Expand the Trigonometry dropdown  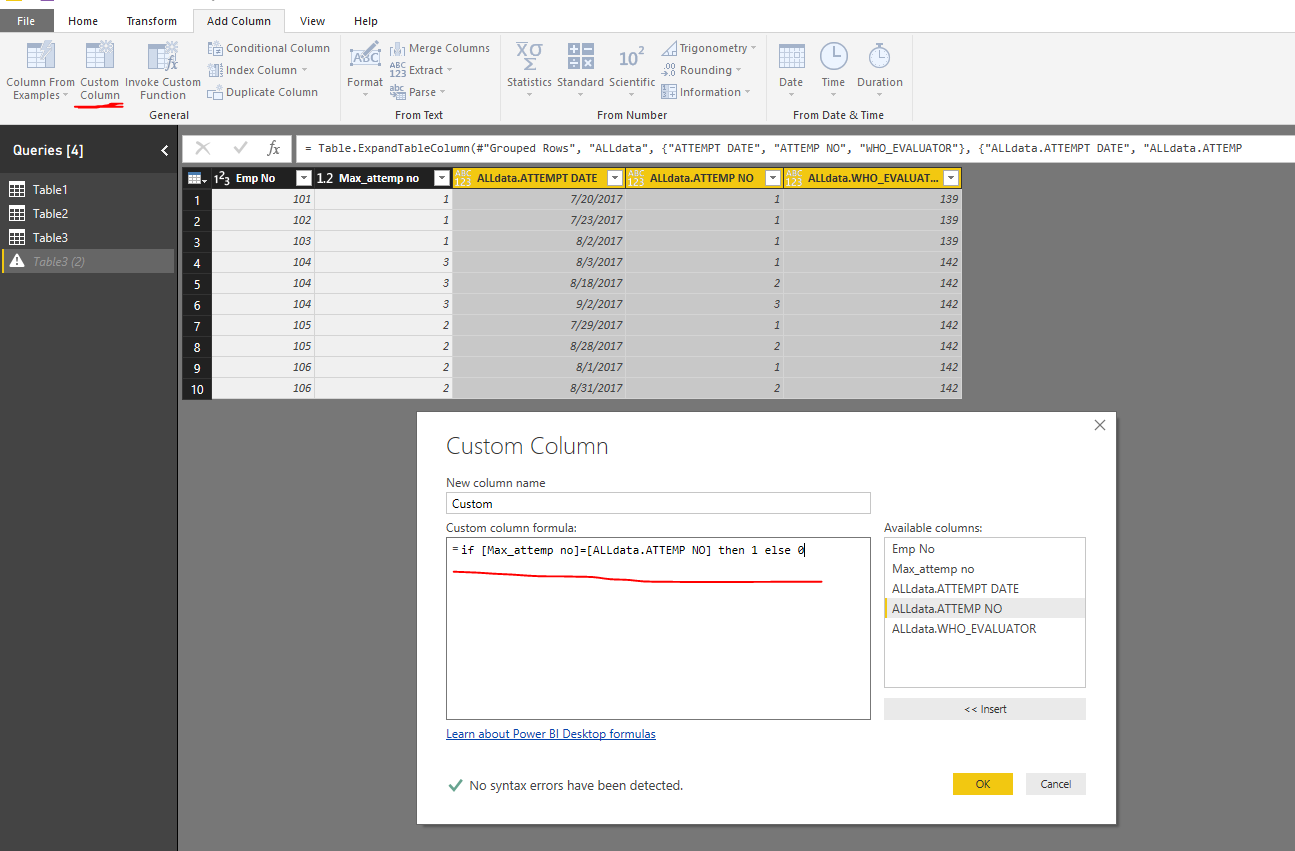coord(709,48)
